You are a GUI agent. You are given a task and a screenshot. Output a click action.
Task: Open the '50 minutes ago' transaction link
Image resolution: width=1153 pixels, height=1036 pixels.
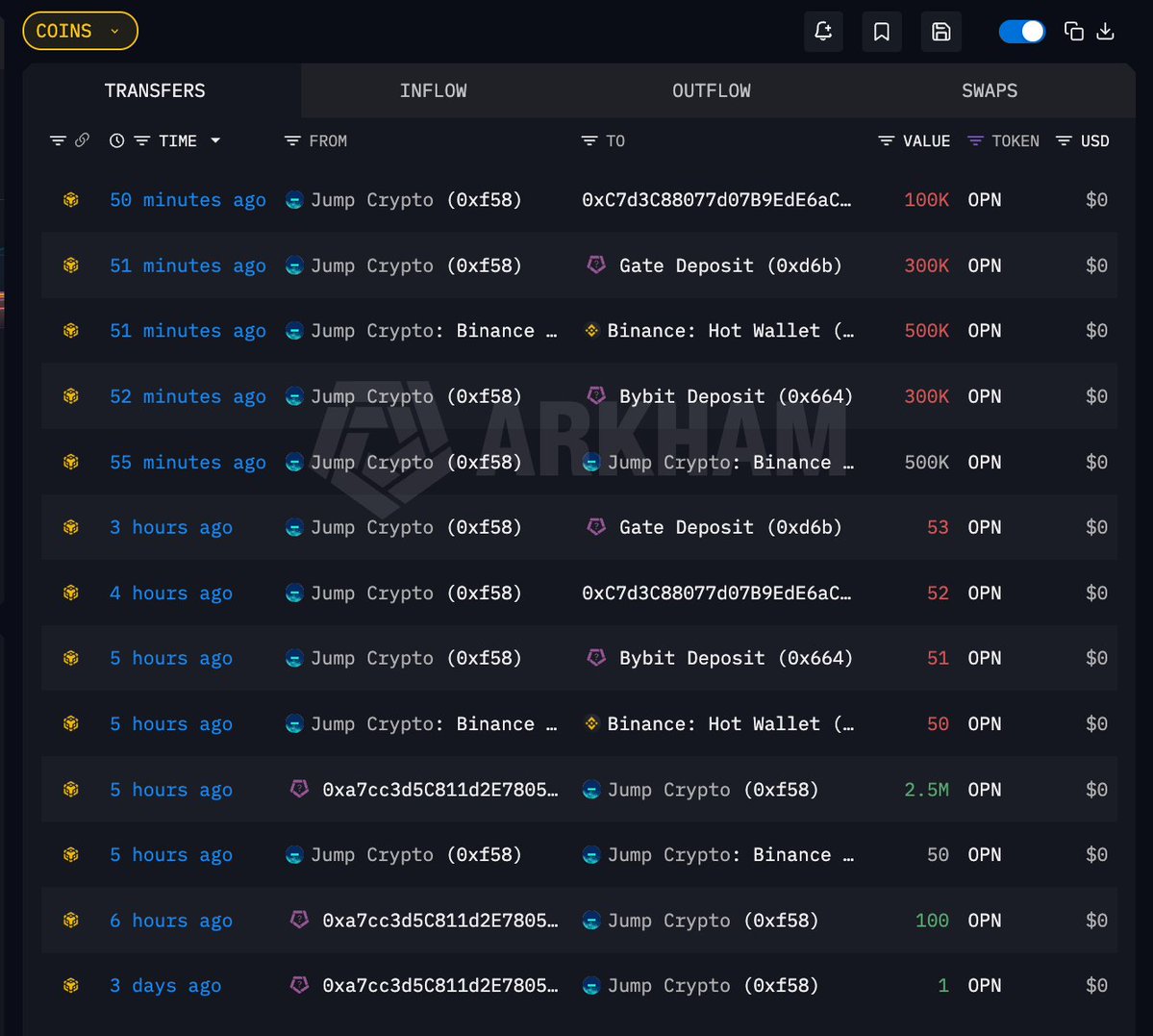(x=188, y=200)
